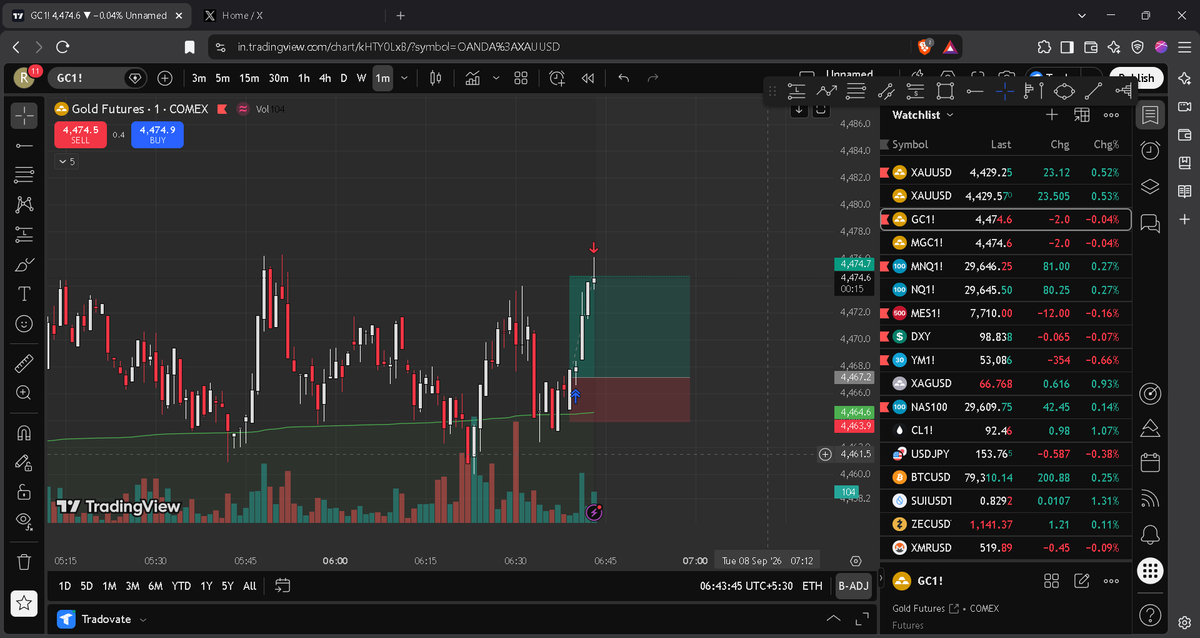Select the ruler measure tool
This screenshot has width=1200, height=638.
[25, 363]
